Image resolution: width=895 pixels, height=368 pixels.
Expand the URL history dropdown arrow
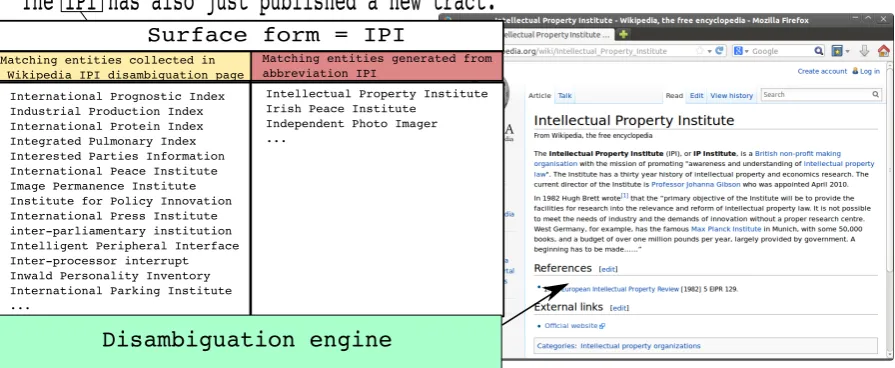point(709,51)
